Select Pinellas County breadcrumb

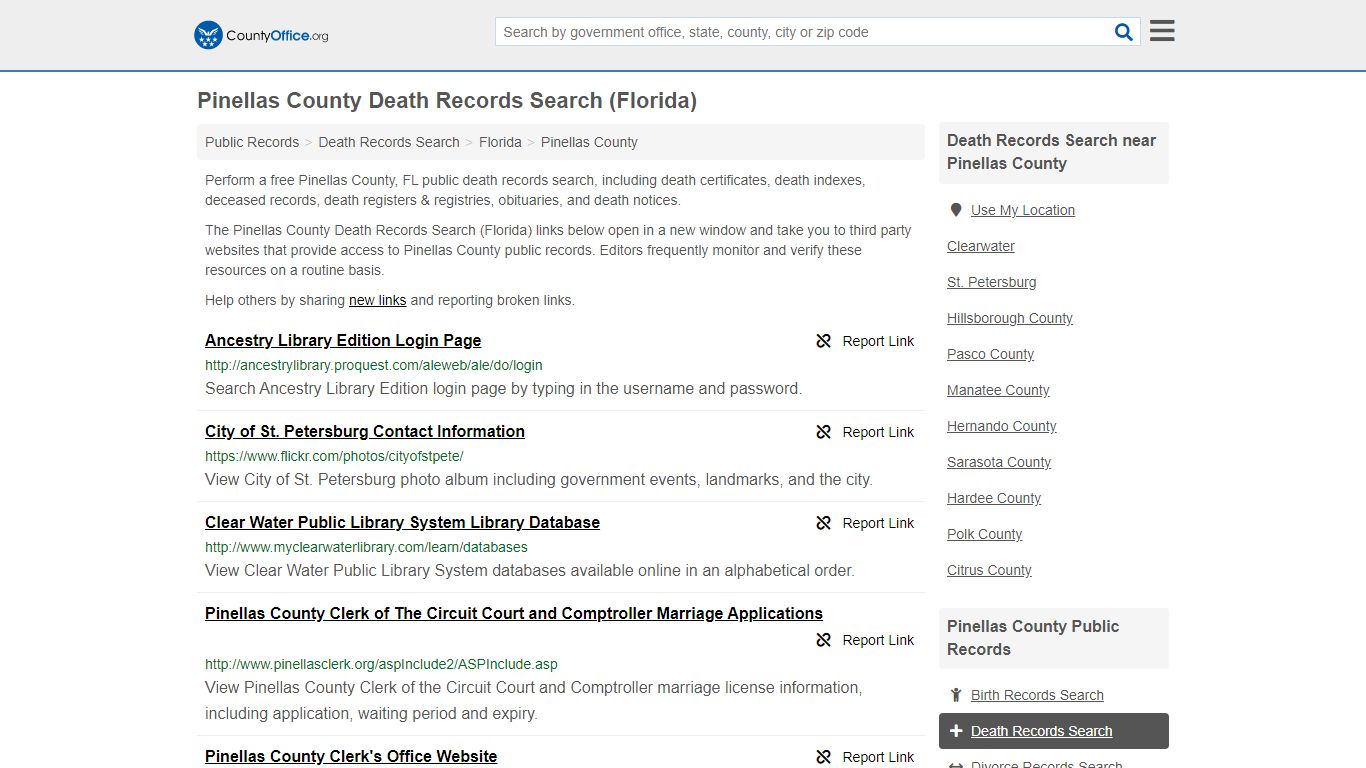click(x=589, y=142)
